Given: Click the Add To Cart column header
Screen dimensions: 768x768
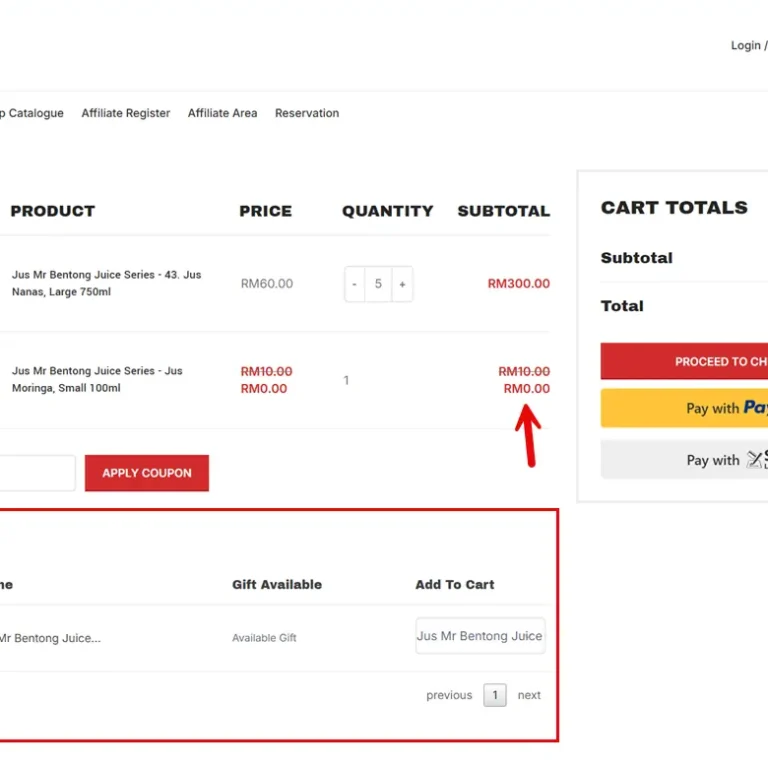Looking at the screenshot, I should coord(455,584).
